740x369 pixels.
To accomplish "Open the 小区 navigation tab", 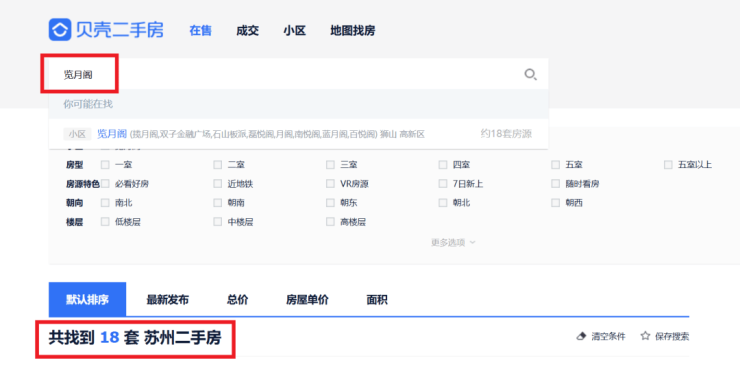I will pyautogui.click(x=295, y=31).
